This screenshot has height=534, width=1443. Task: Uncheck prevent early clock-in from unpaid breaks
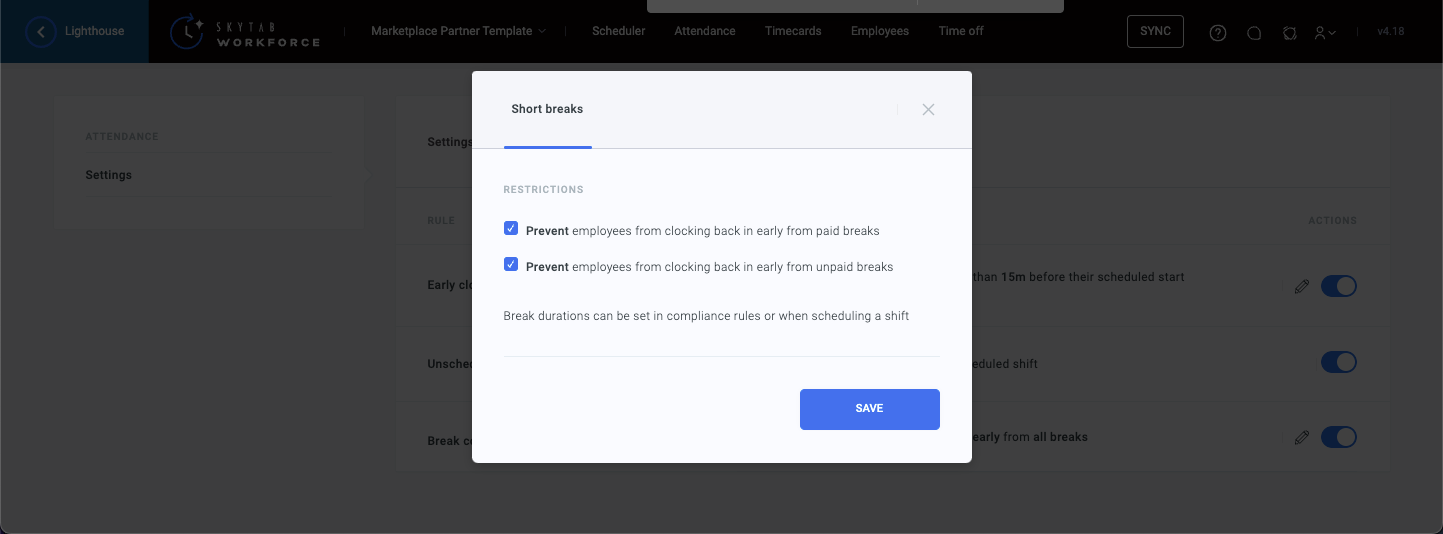511,265
